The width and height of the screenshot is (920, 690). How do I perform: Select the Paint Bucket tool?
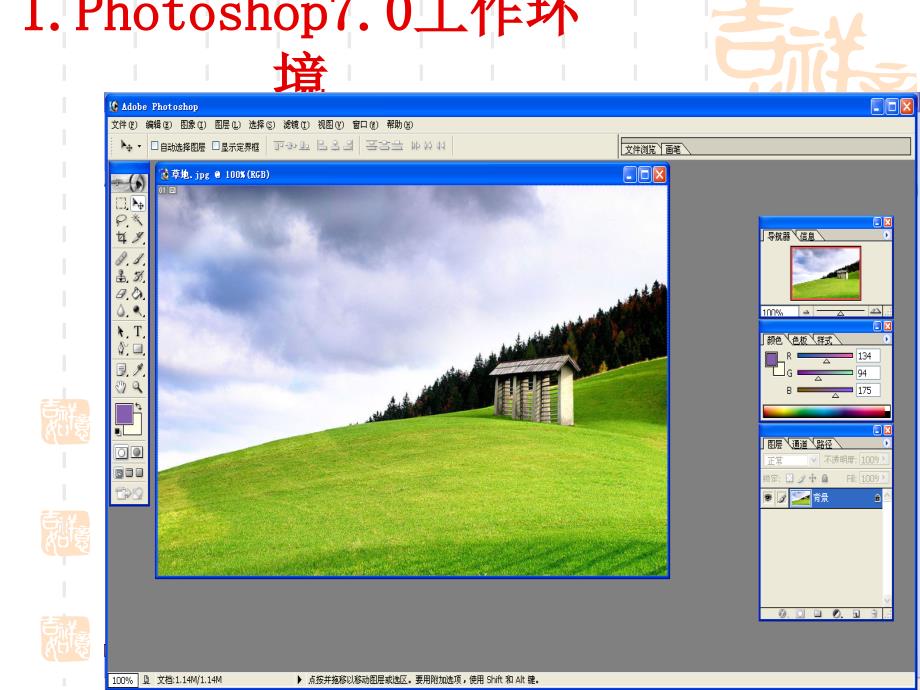138,293
